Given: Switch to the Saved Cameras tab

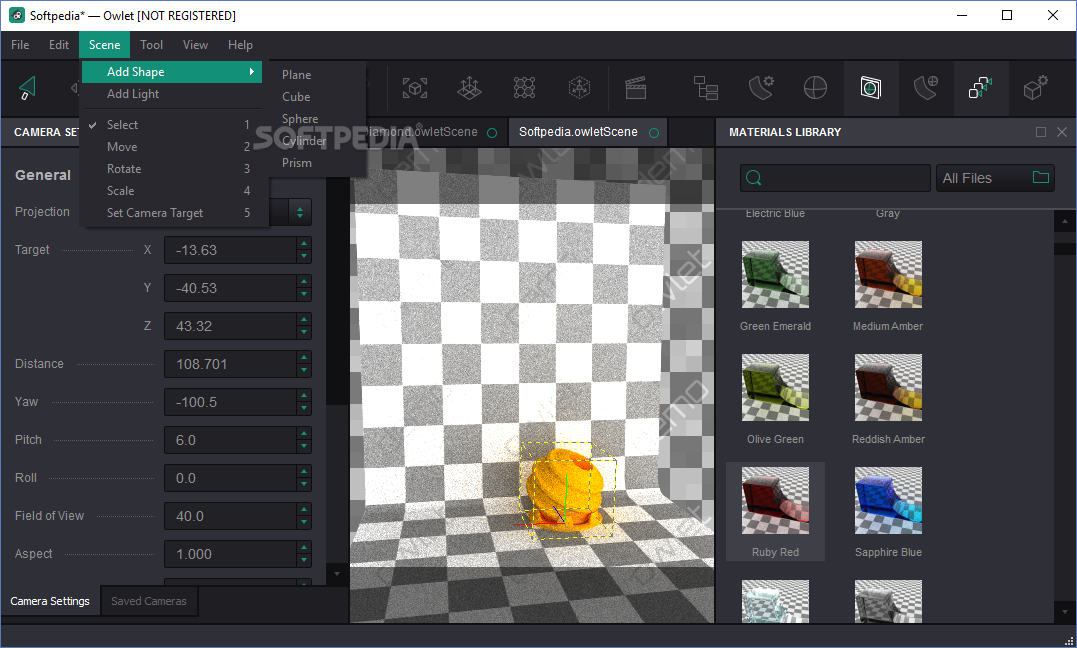Looking at the screenshot, I should (x=149, y=601).
